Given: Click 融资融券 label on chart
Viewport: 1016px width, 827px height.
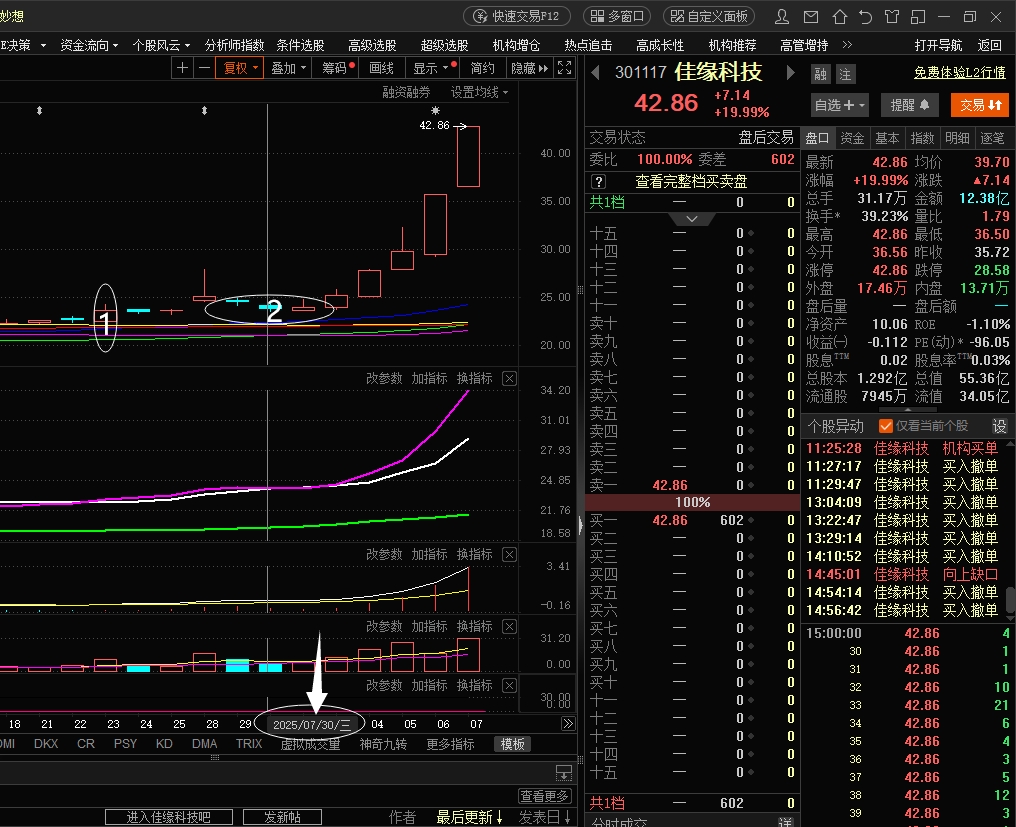Looking at the screenshot, I should click(406, 92).
